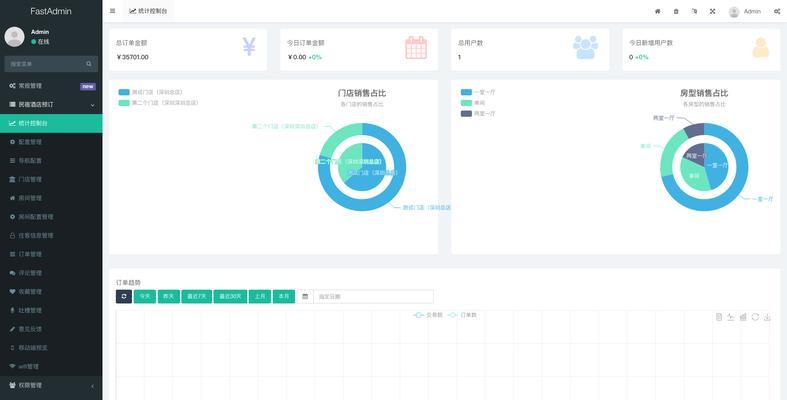Screen dimensions: 787x400
Task: Open 评论管理 in the sidebar
Action: 51,273
